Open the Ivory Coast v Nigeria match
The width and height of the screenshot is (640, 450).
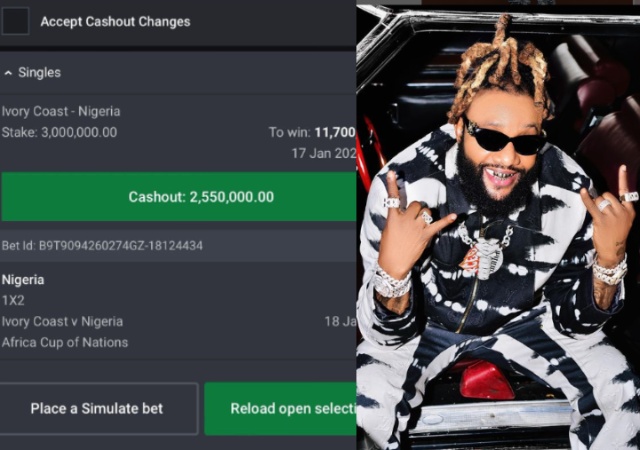tap(62, 322)
